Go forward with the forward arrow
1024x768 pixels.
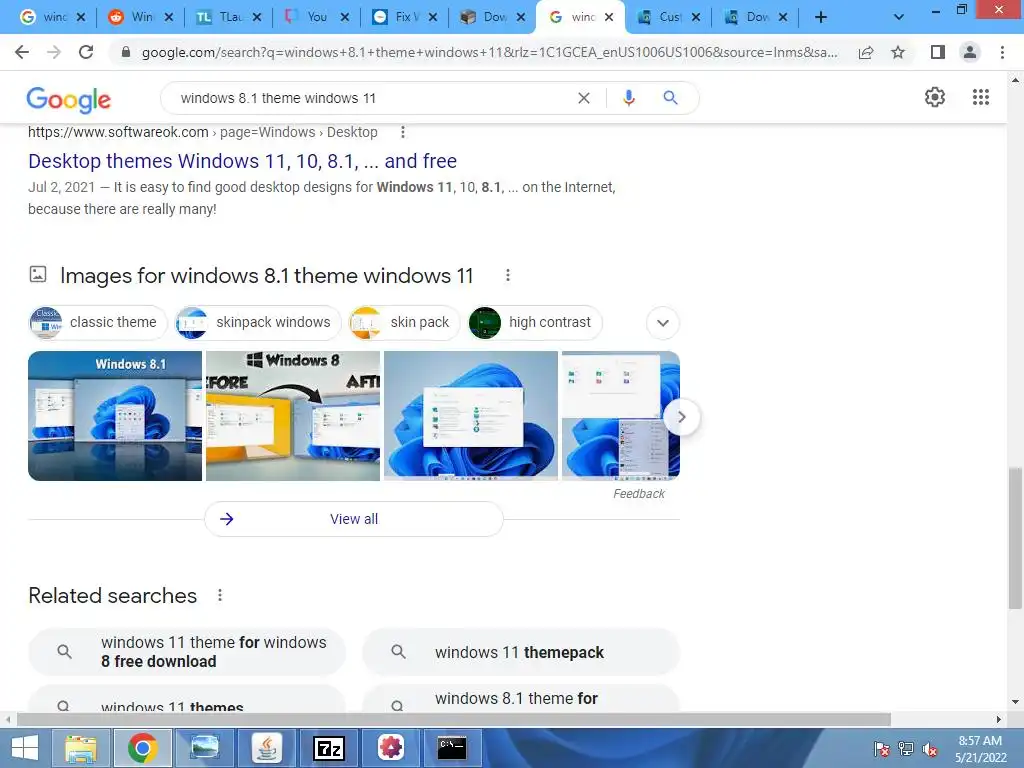tap(54, 52)
